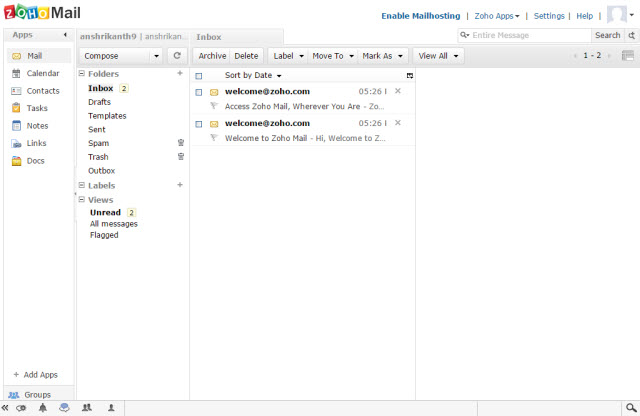Open the Compose dropdown arrow
This screenshot has height=416, width=640.
(x=156, y=56)
